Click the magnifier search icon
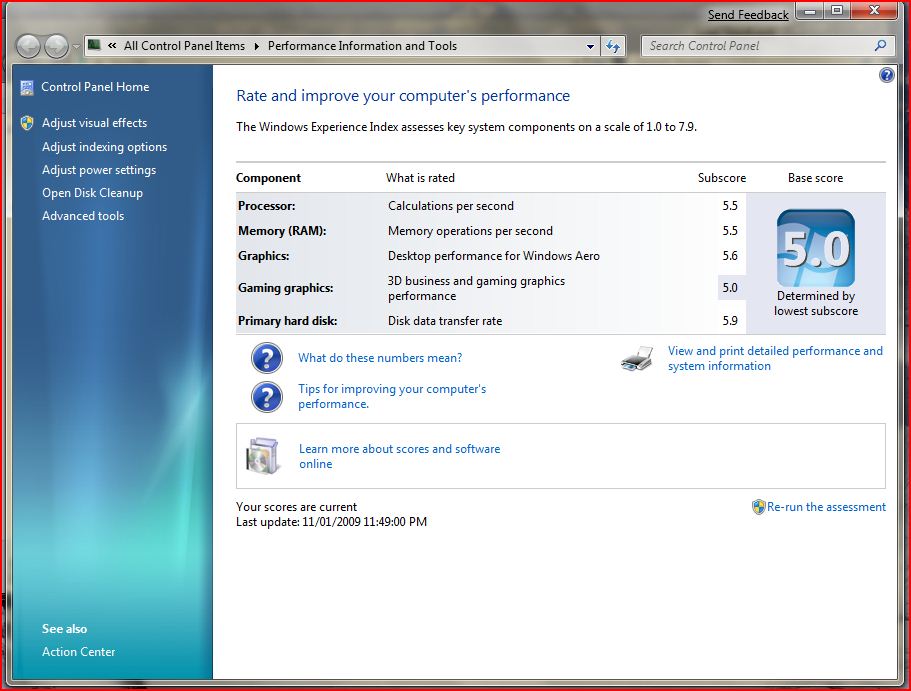 pos(881,45)
